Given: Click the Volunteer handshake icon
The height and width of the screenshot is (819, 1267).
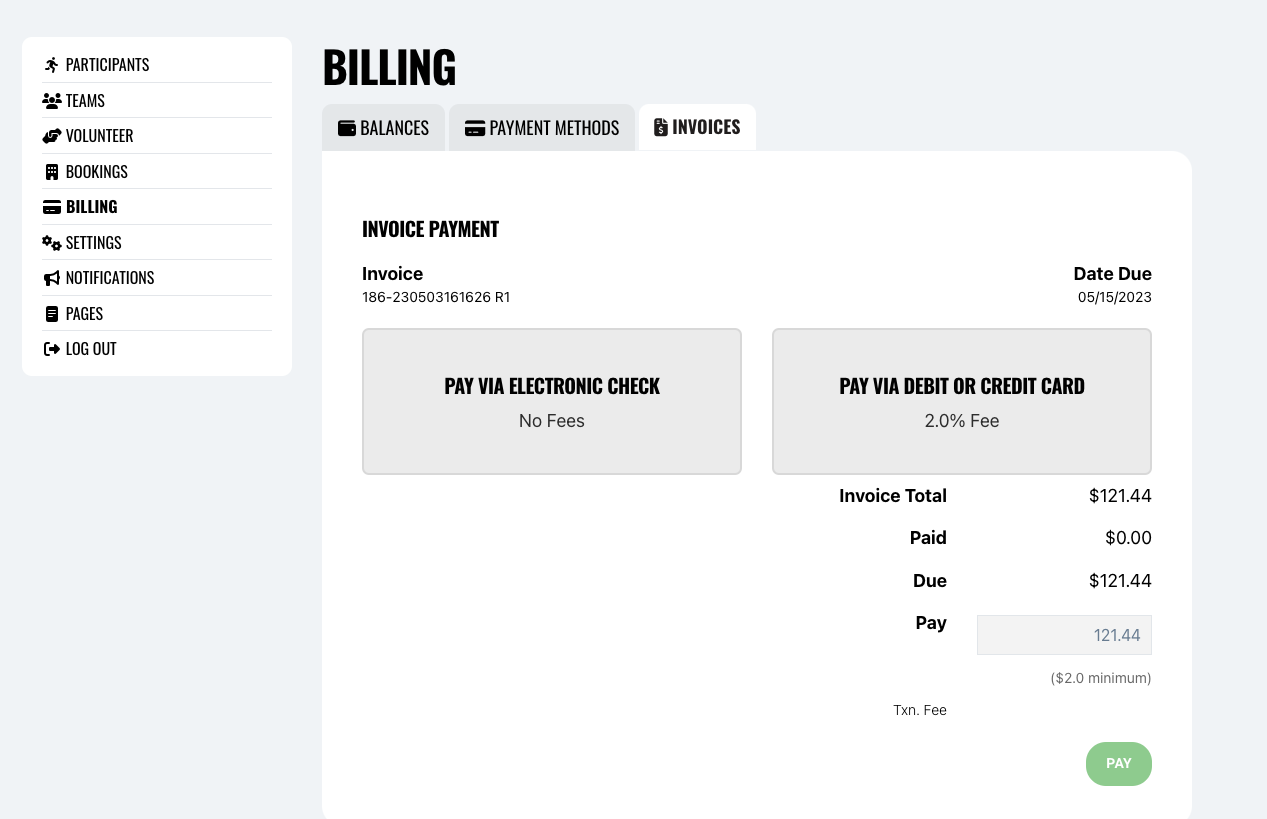Looking at the screenshot, I should pos(52,136).
